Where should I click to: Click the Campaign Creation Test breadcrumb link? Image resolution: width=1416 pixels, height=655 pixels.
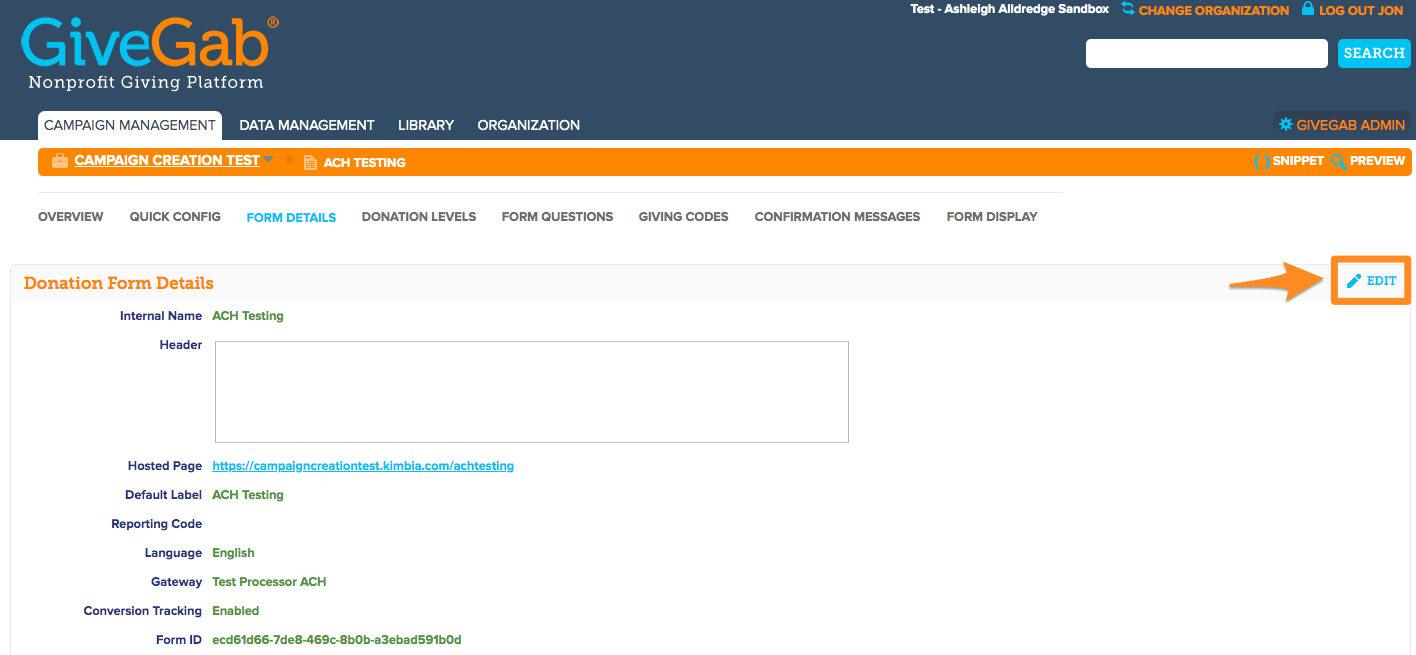[167, 160]
